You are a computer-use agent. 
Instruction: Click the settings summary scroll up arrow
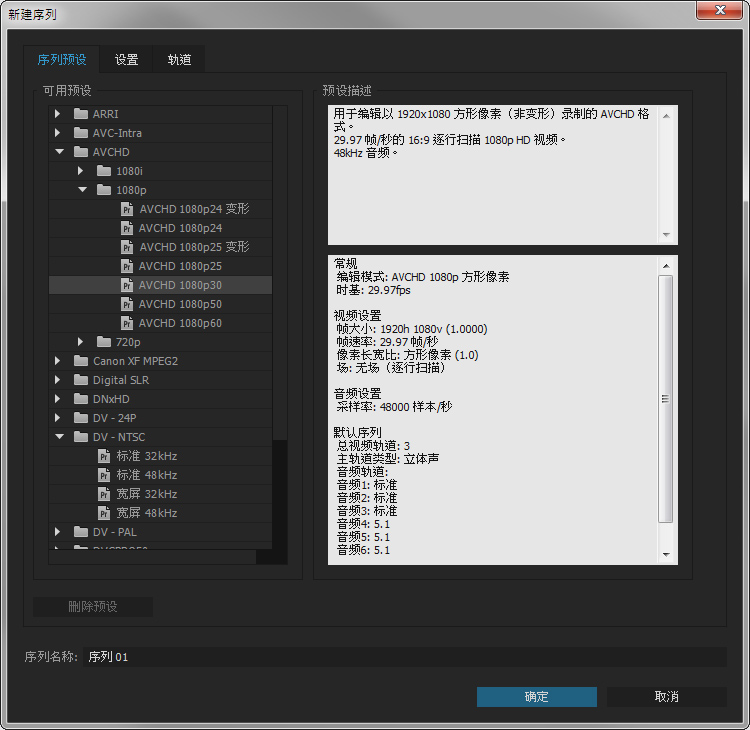click(x=666, y=265)
